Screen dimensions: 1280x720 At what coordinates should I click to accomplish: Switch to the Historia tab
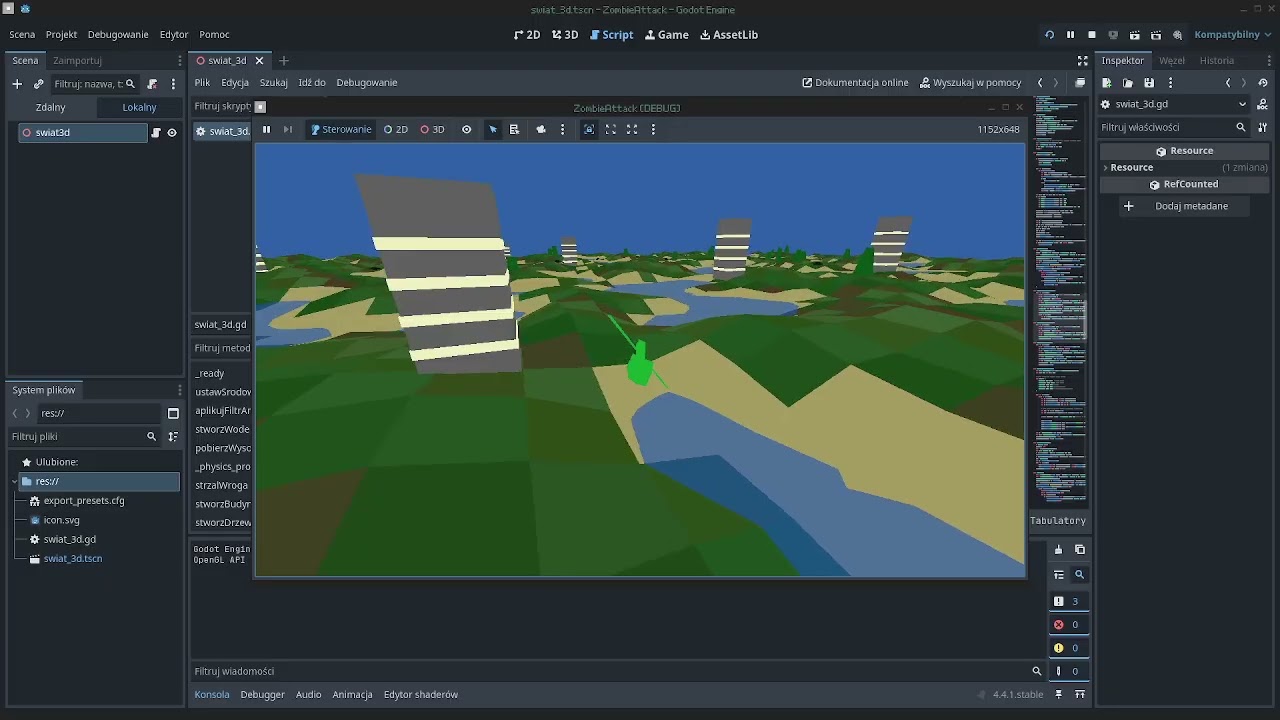1217,61
